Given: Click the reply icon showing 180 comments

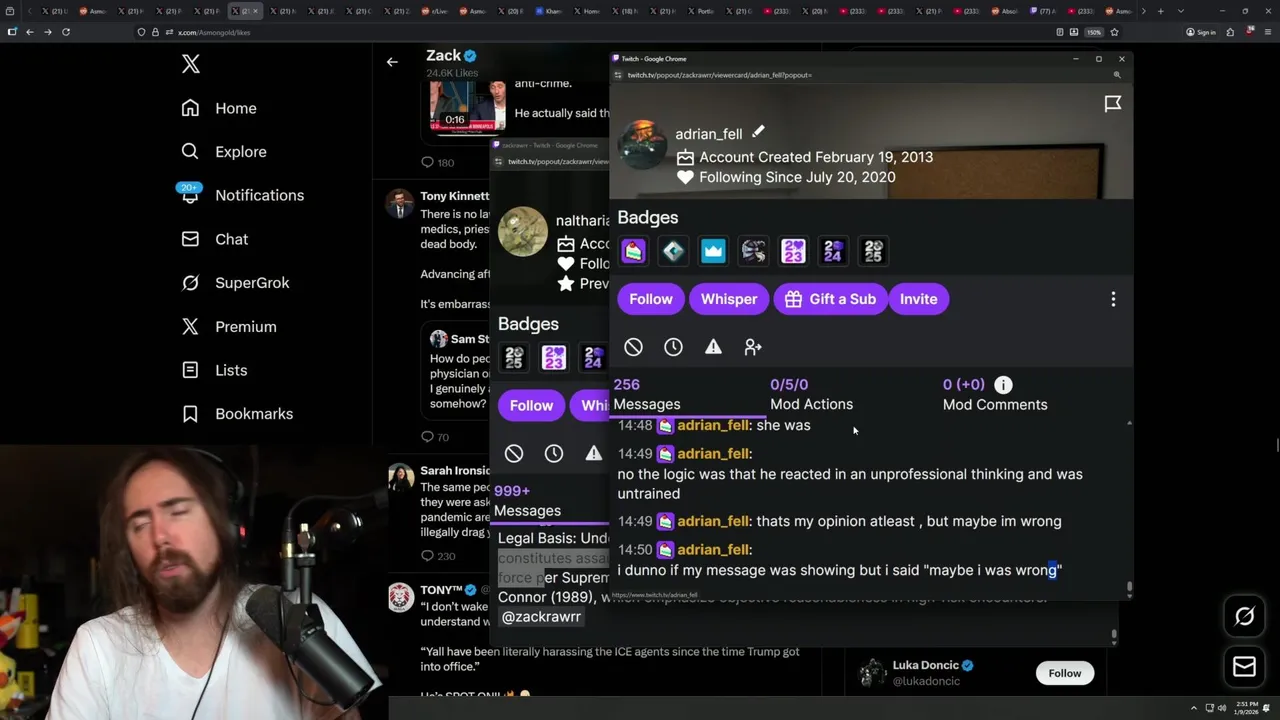Looking at the screenshot, I should (x=427, y=162).
